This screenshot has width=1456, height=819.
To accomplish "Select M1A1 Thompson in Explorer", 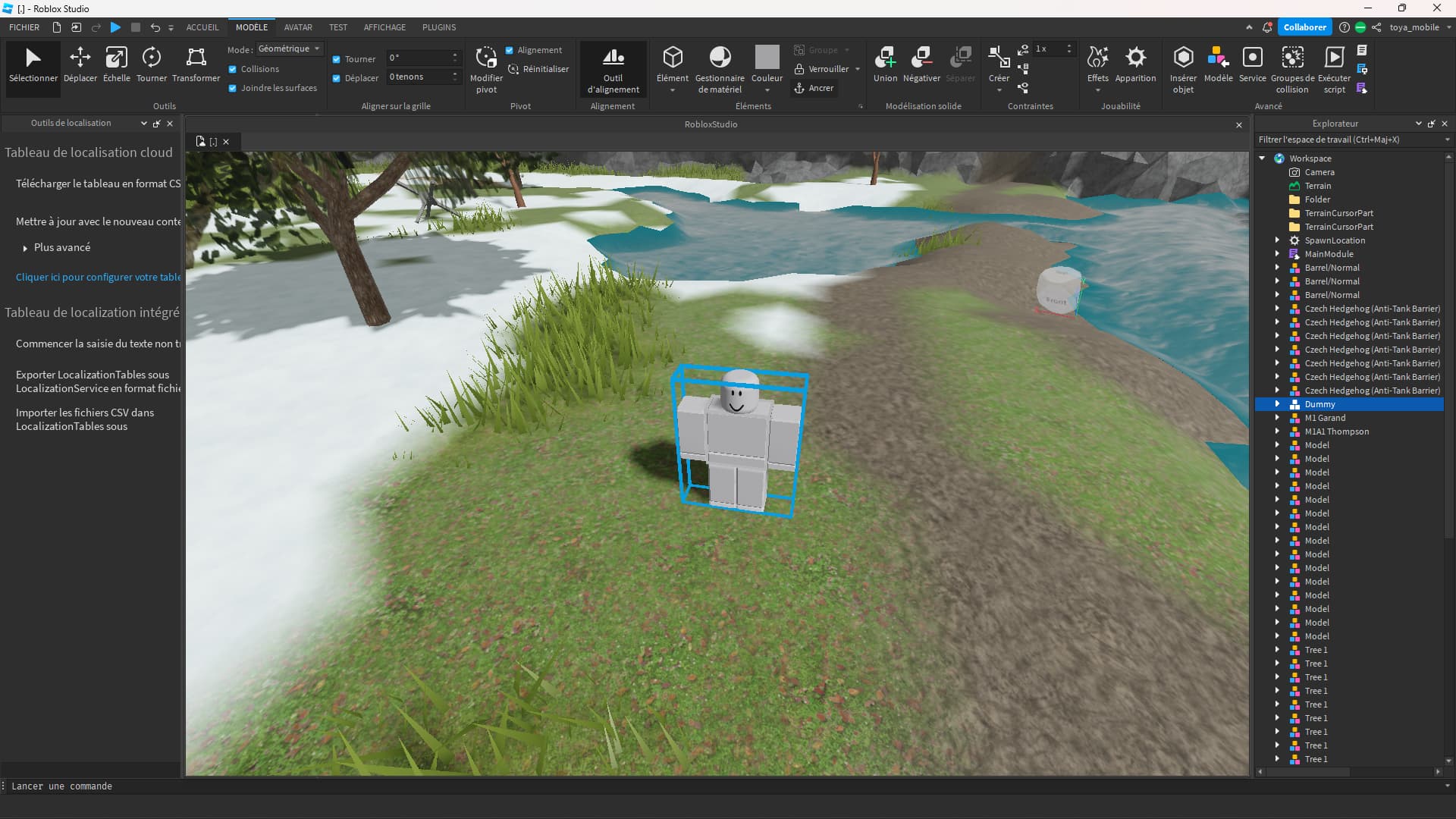I will click(x=1336, y=431).
